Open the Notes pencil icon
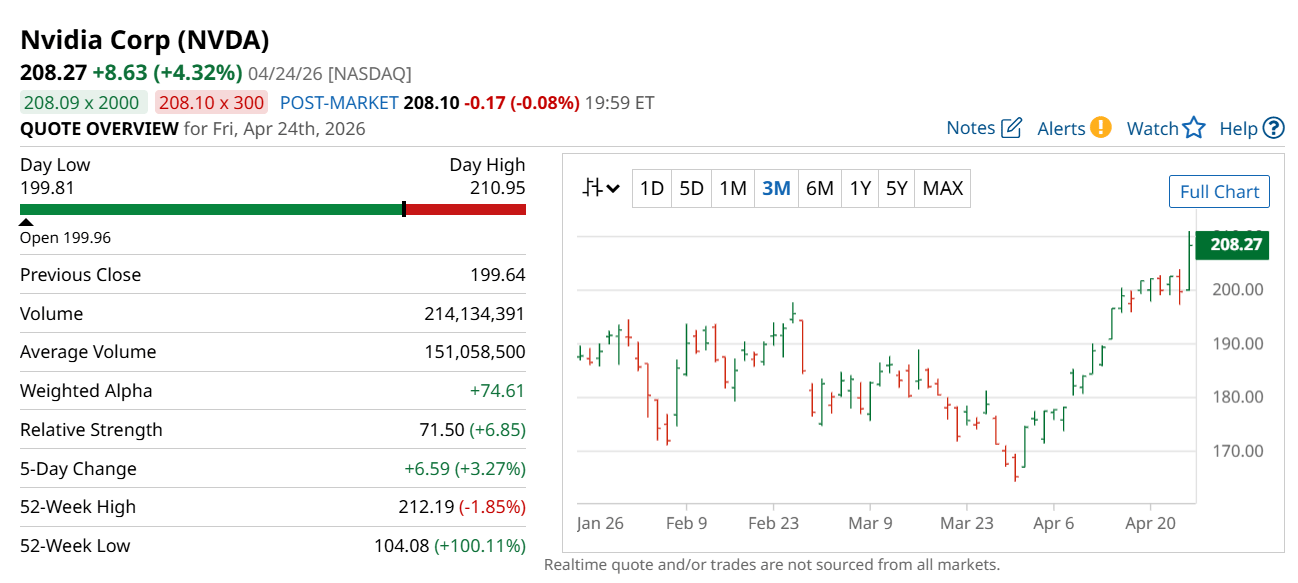Viewport: 1298px width, 583px height. coord(1012,128)
